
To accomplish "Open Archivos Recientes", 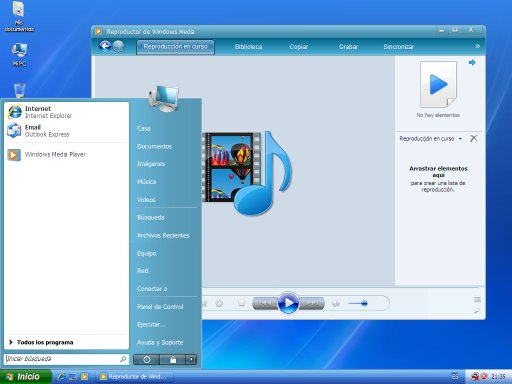I will 163,235.
